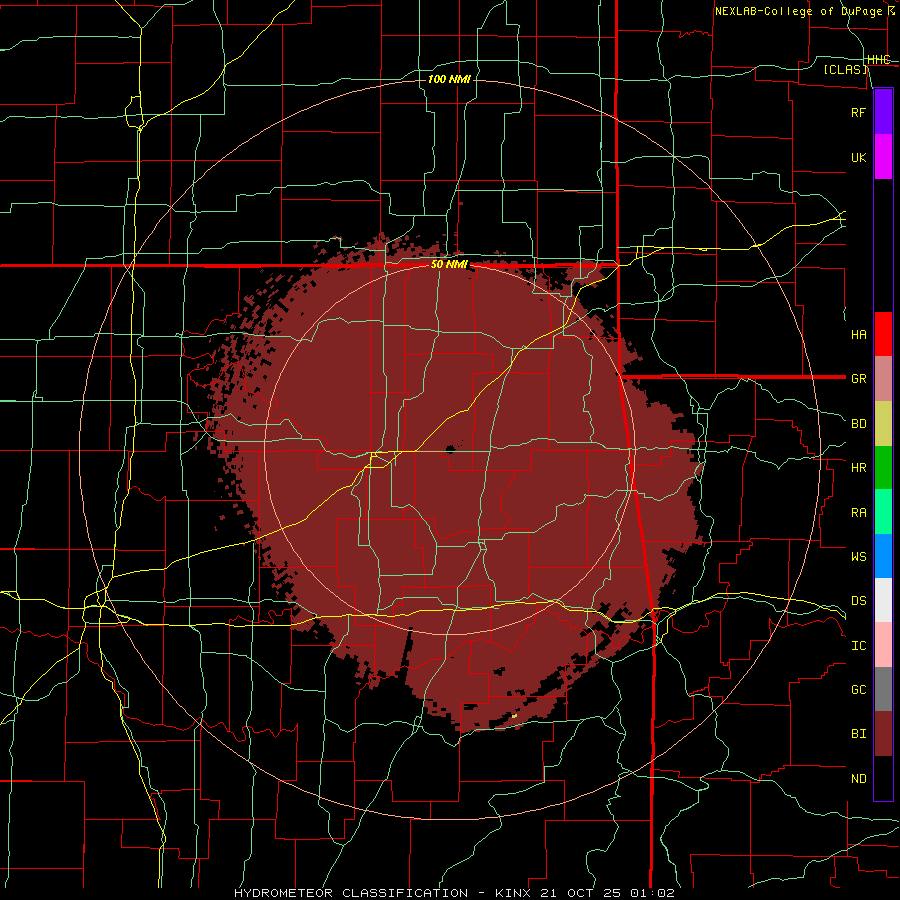Click the DS white legend swatch
The image size is (900, 900).
tap(883, 600)
